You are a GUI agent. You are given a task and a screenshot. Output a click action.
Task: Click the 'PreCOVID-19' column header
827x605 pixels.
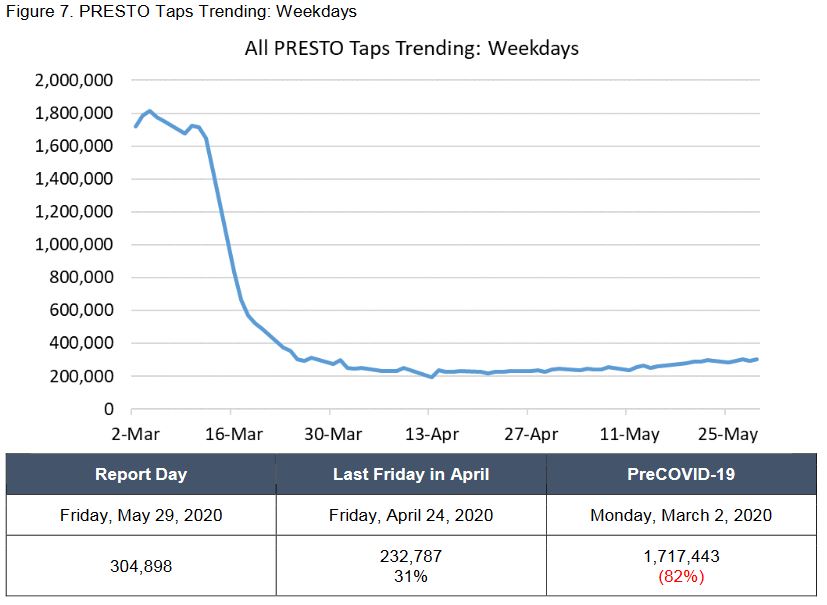tap(681, 474)
